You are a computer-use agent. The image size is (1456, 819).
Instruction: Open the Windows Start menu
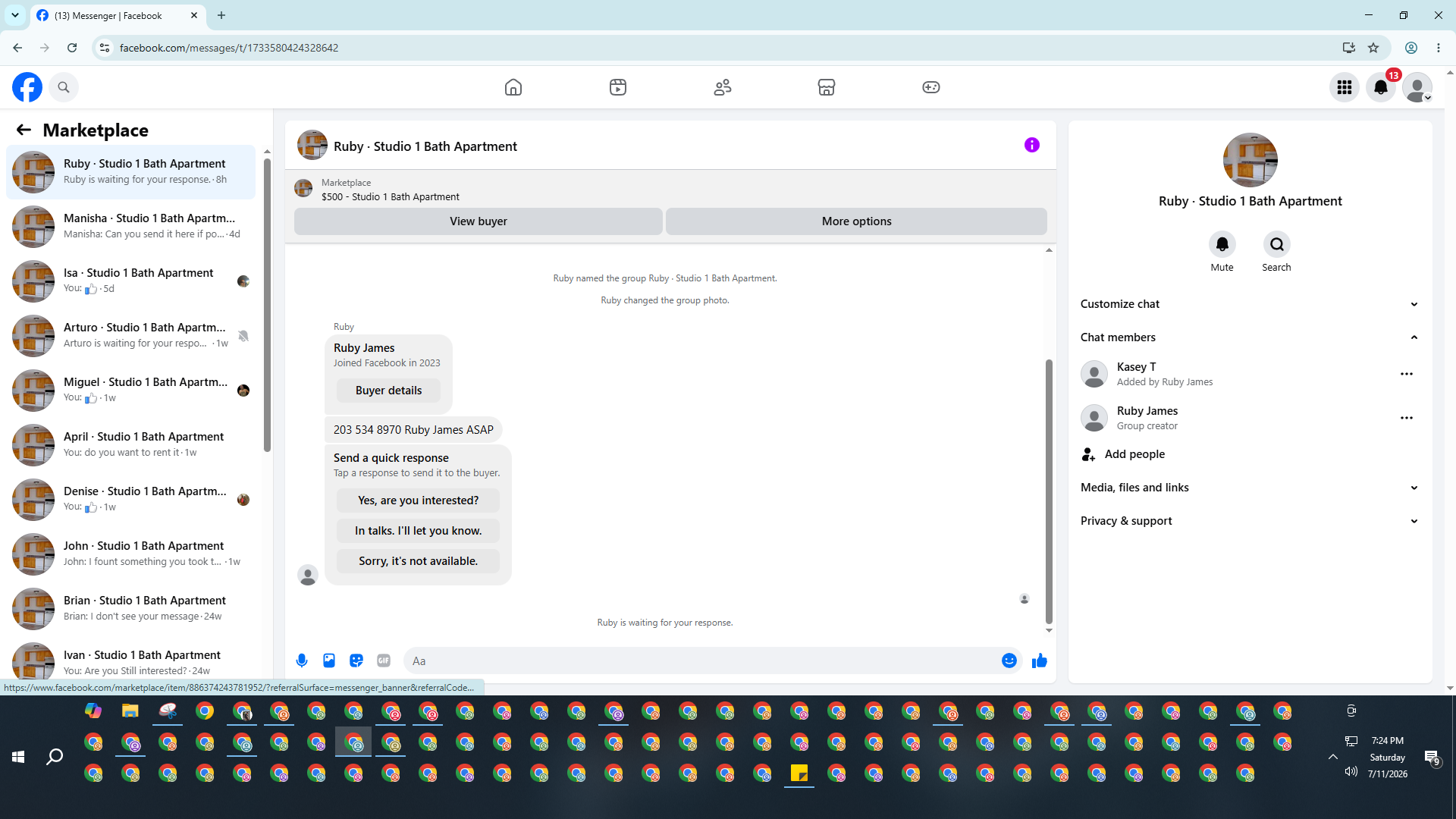point(18,757)
